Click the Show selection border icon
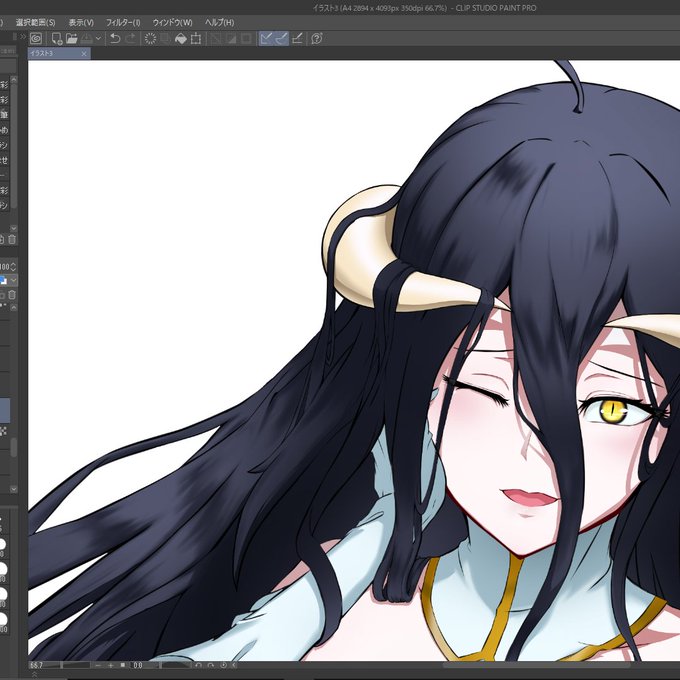The width and height of the screenshot is (680, 680). (x=246, y=39)
